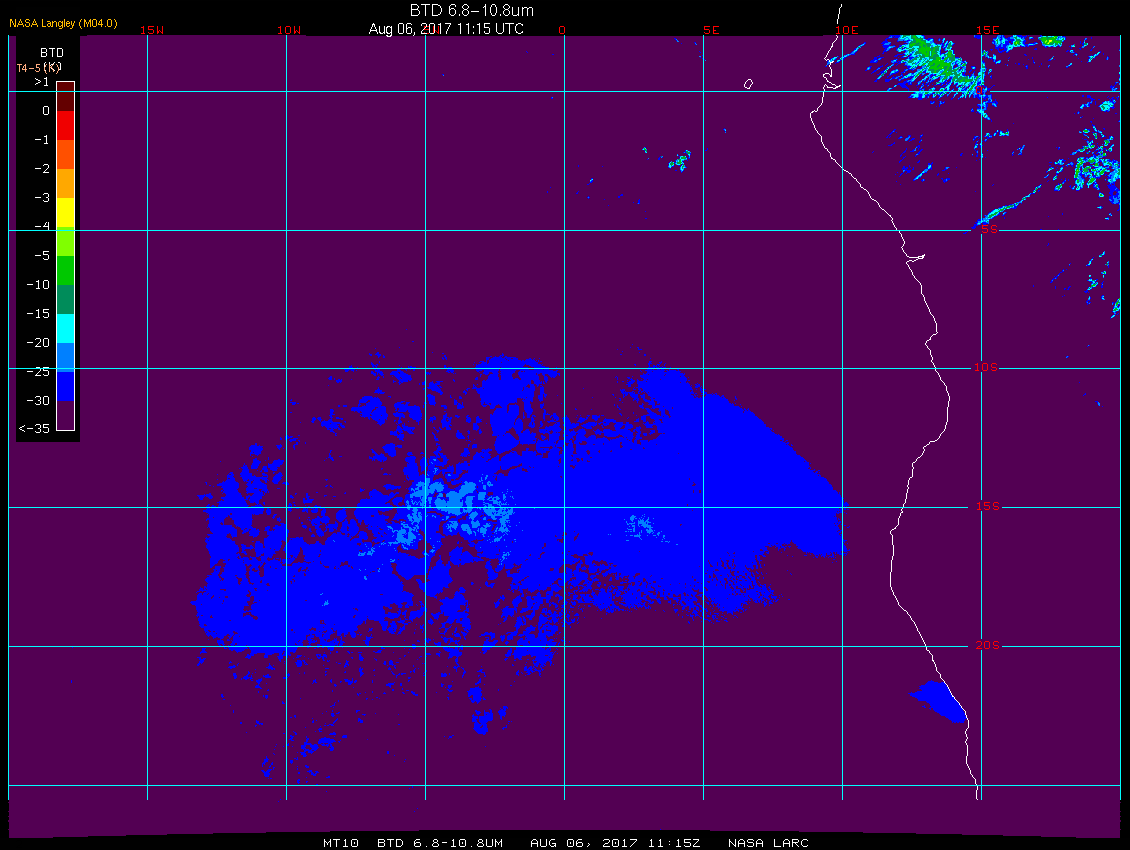Click the 'AUG 06, 2017 11:15Z' footer text

point(615,843)
